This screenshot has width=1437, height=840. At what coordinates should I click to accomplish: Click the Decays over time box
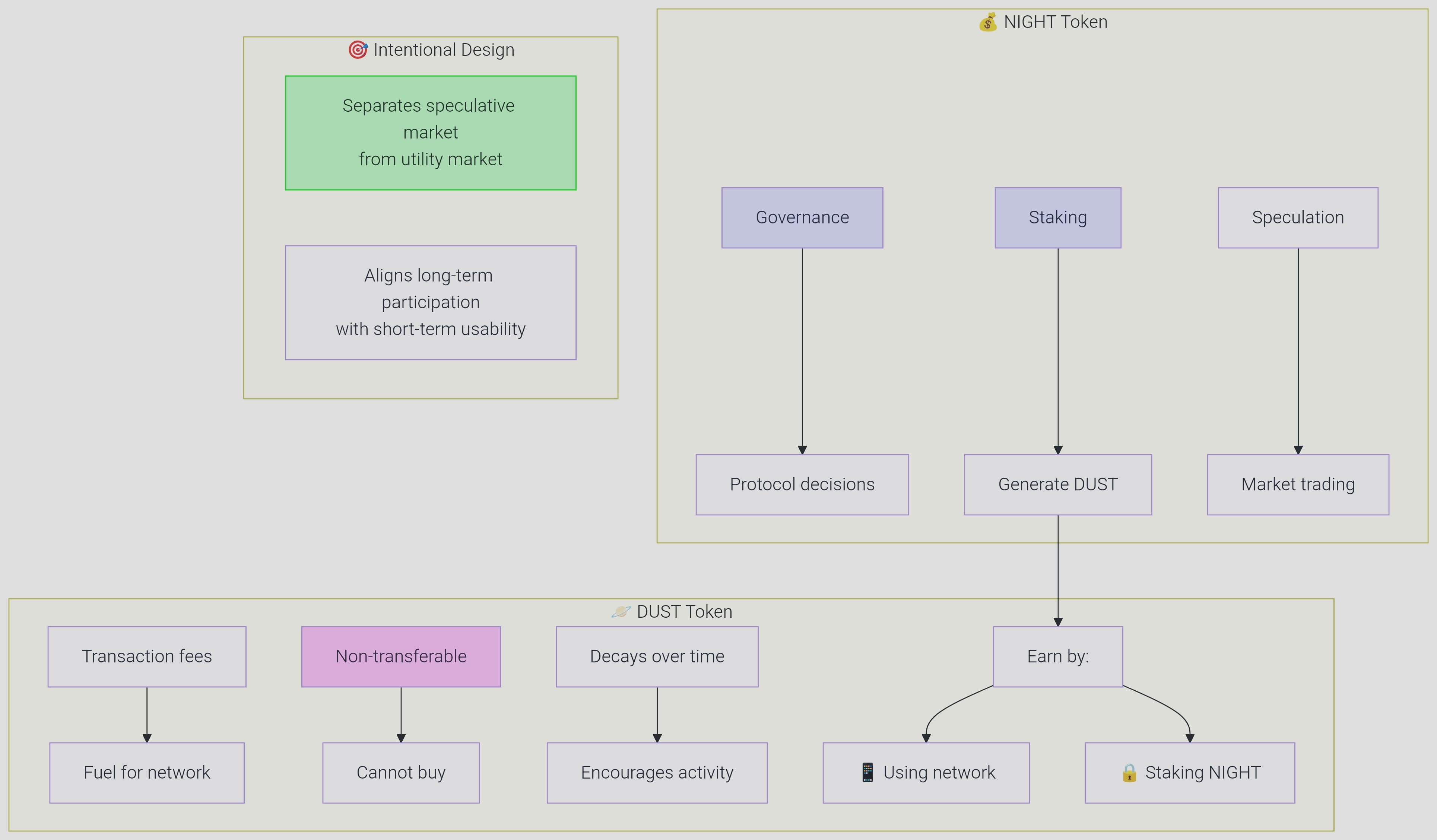(x=657, y=656)
